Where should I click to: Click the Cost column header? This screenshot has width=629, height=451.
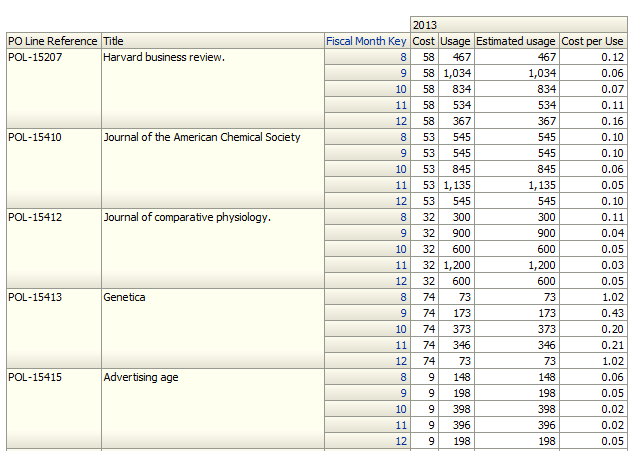pyautogui.click(x=424, y=41)
